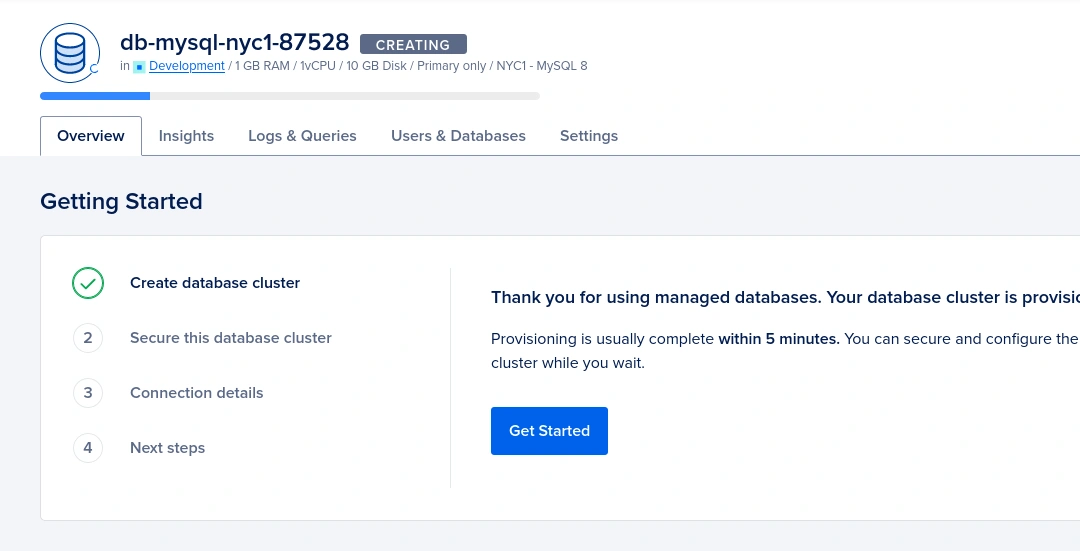Select step 2 number circle
Image resolution: width=1080 pixels, height=551 pixels.
click(88, 338)
